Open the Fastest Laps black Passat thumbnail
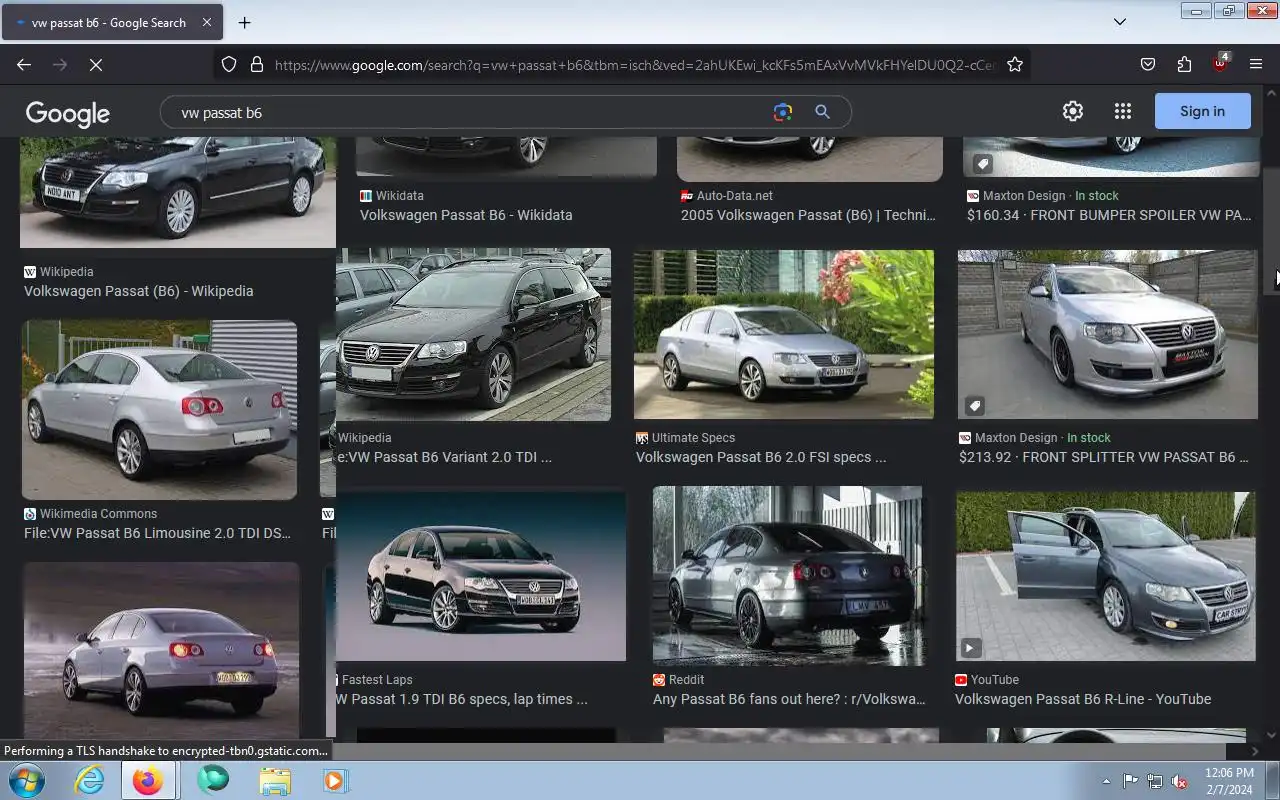The width and height of the screenshot is (1280, 800). 481,575
